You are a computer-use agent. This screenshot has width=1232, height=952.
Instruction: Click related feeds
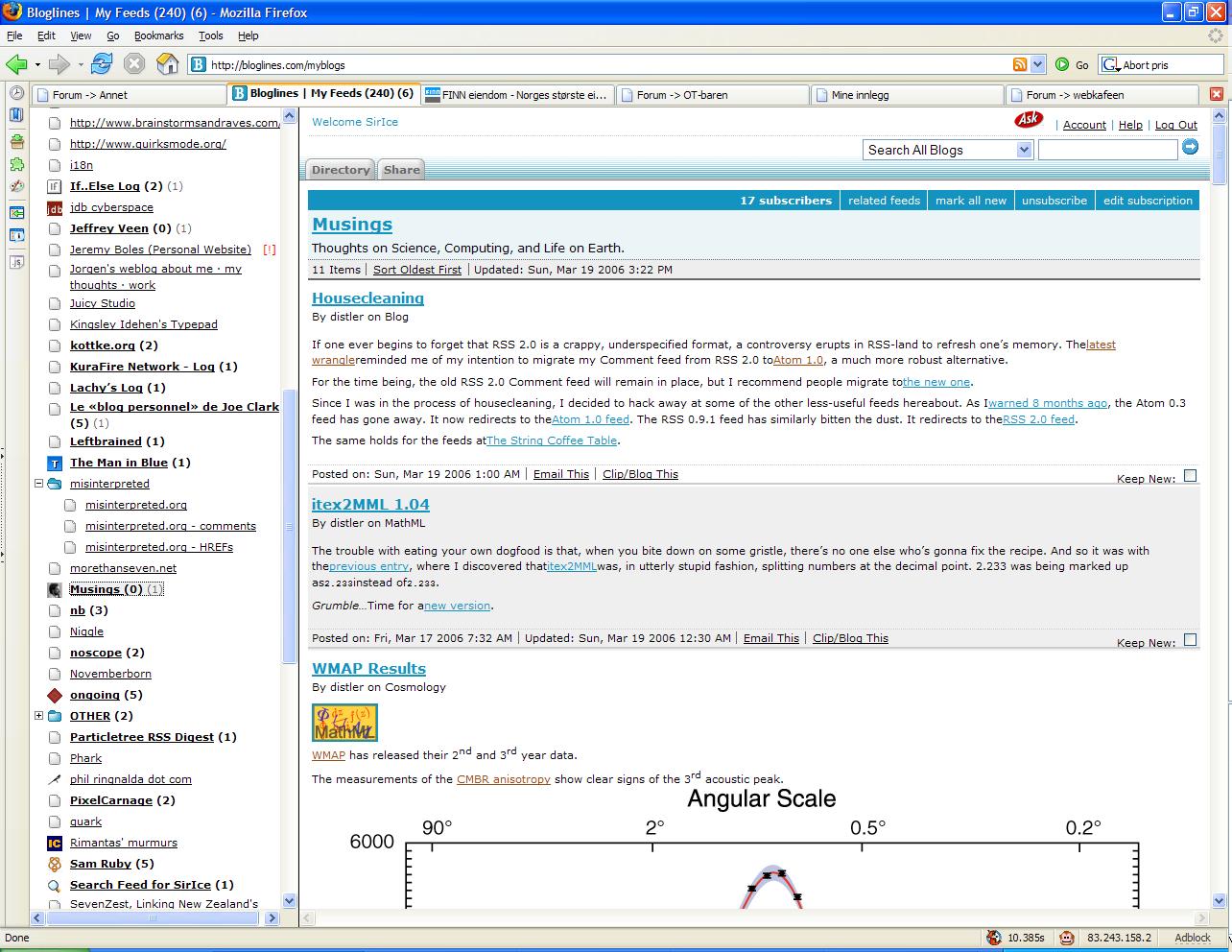[x=884, y=201]
